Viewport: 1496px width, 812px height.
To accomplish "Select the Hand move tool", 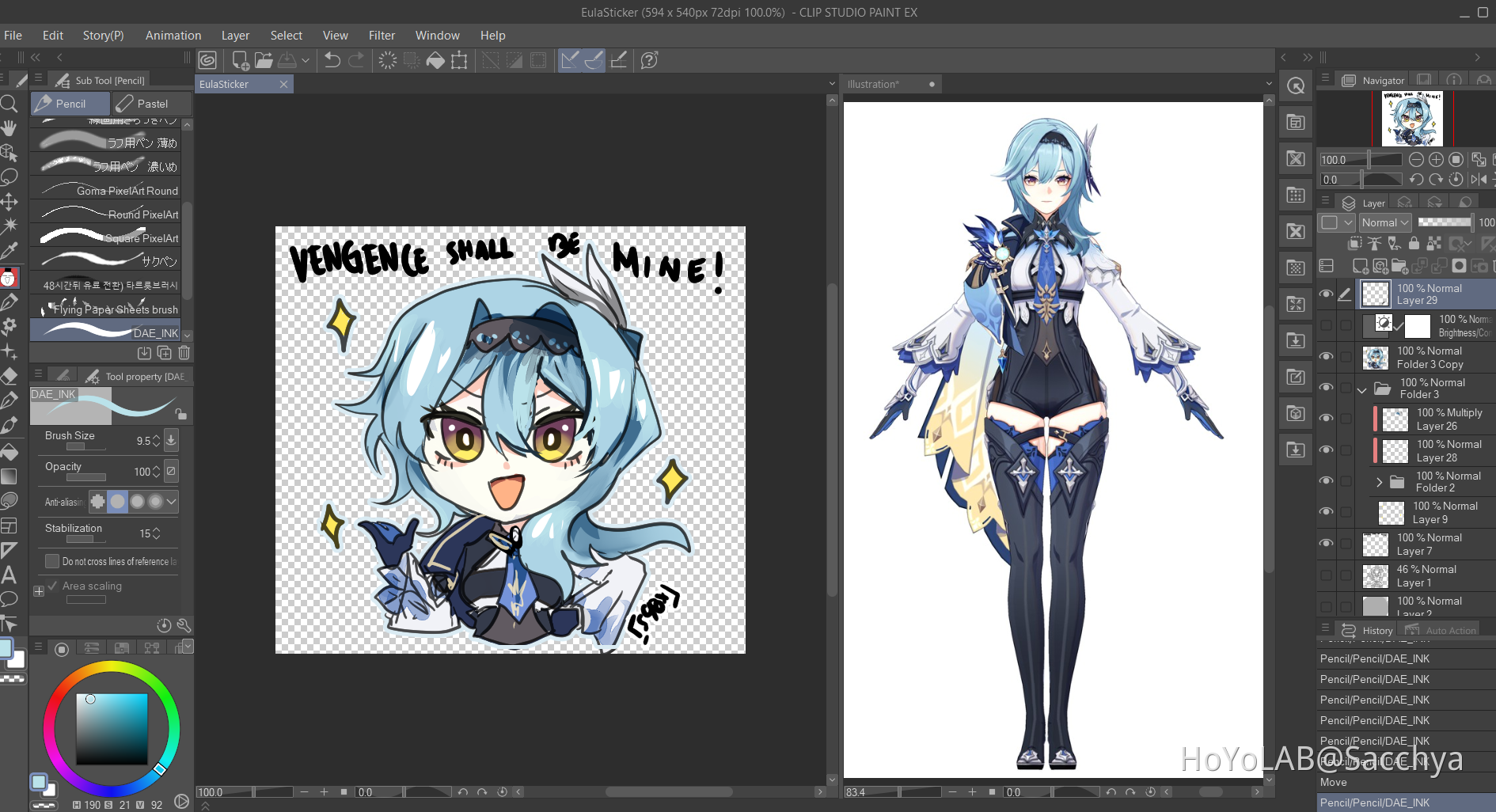I will 9,128.
